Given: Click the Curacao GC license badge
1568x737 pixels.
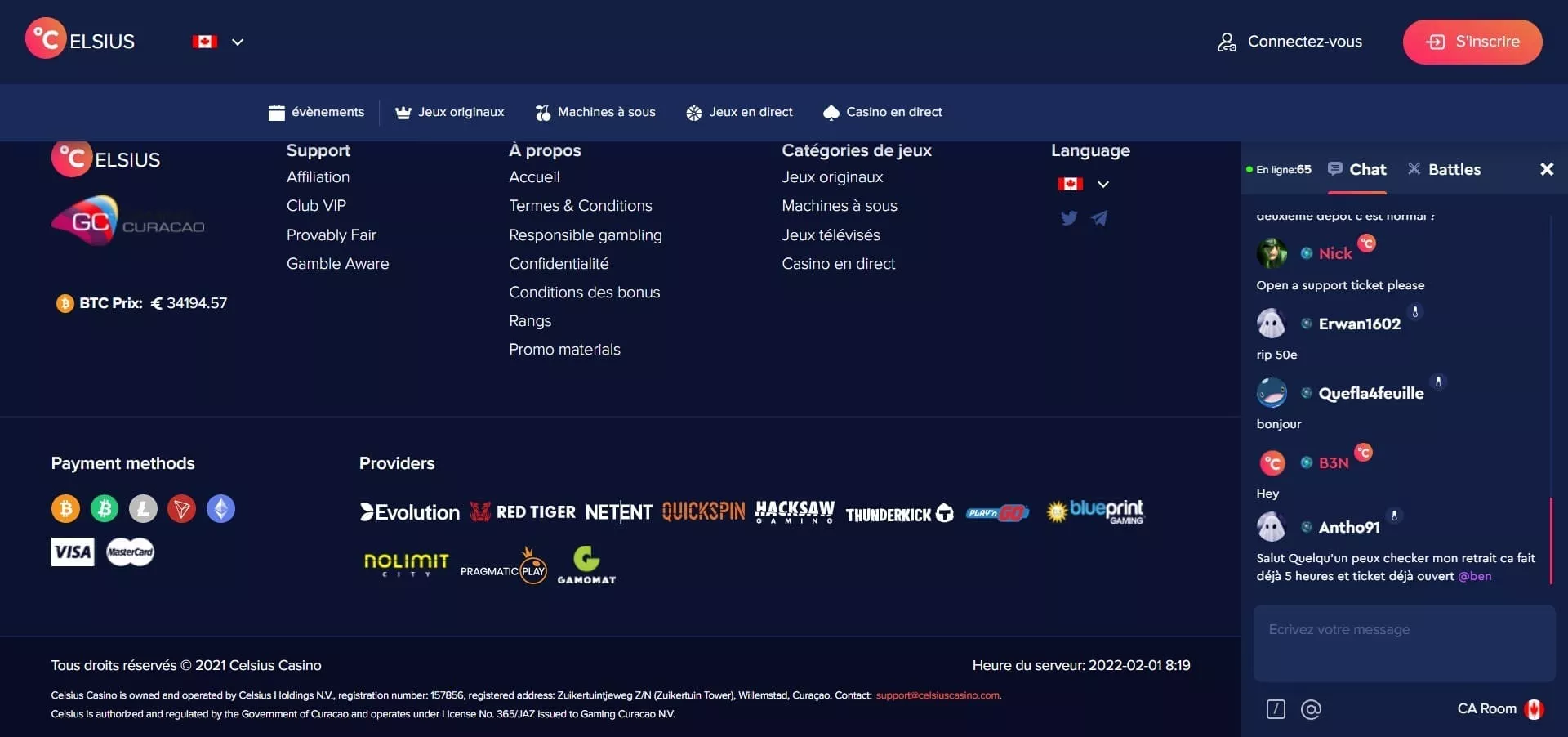Looking at the screenshot, I should [x=128, y=221].
